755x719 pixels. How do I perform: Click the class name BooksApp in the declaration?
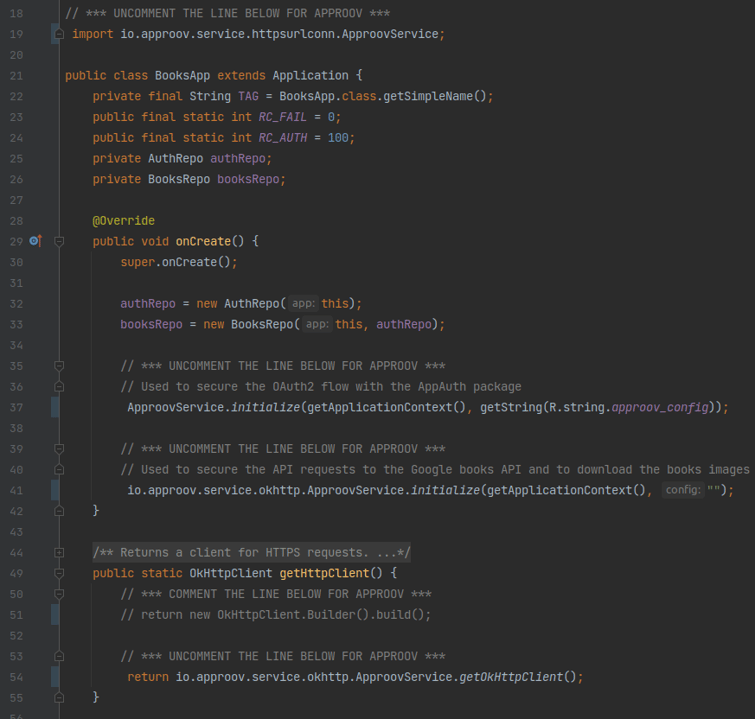pos(182,76)
